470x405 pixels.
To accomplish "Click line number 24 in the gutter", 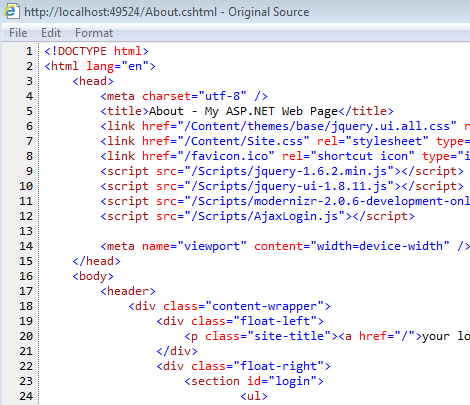I will pos(26,396).
